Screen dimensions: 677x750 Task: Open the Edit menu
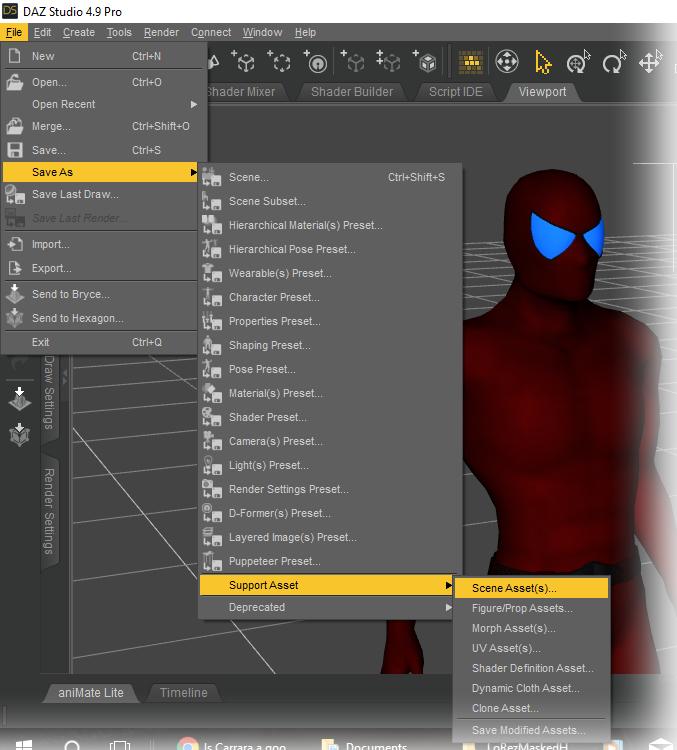click(x=42, y=32)
